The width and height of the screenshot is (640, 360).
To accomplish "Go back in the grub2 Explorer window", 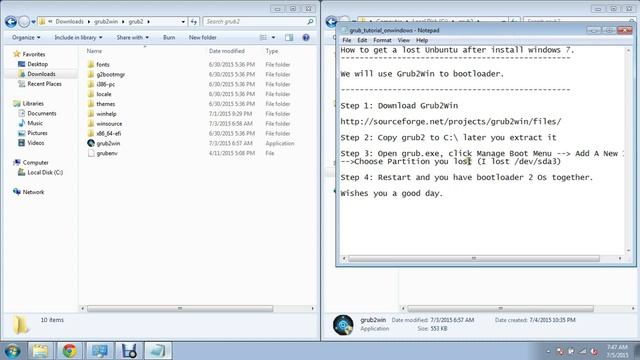I will coord(11,22).
